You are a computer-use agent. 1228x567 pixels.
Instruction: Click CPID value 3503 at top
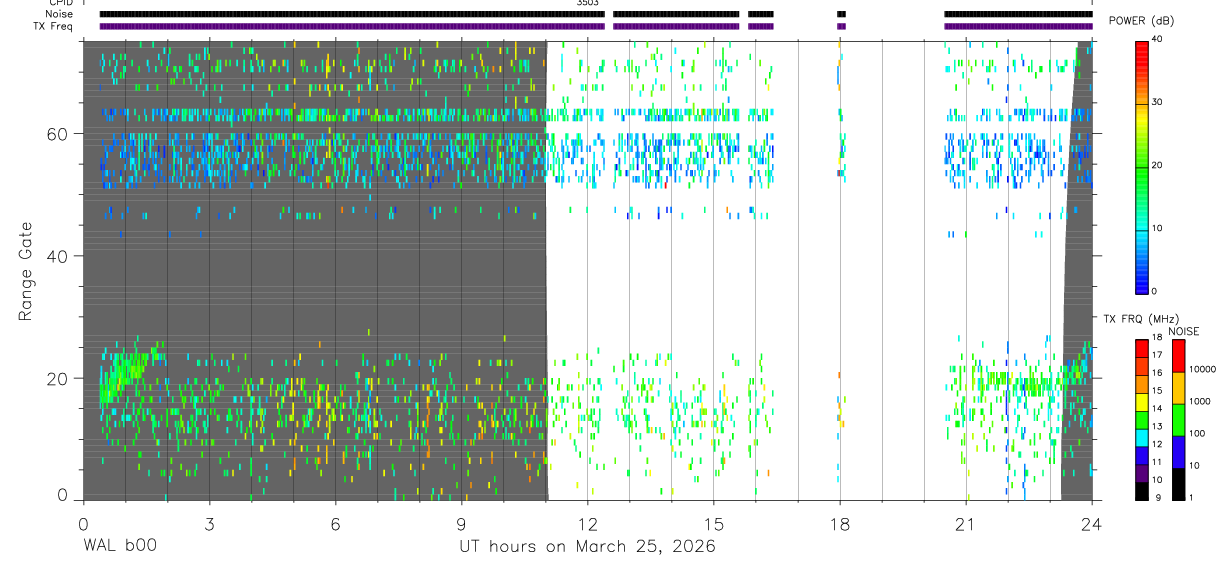588,3
